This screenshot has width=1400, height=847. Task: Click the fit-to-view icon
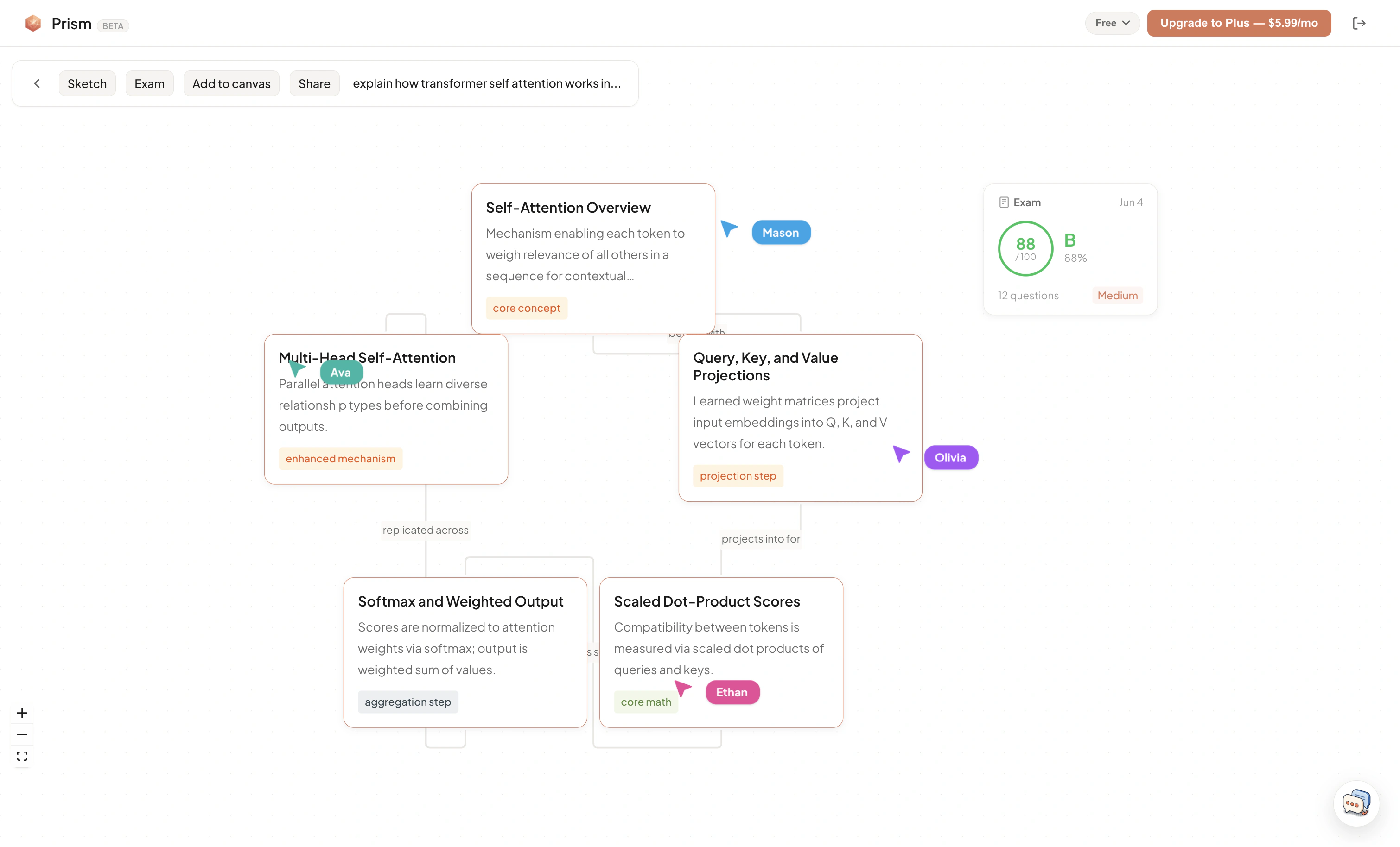[22, 756]
